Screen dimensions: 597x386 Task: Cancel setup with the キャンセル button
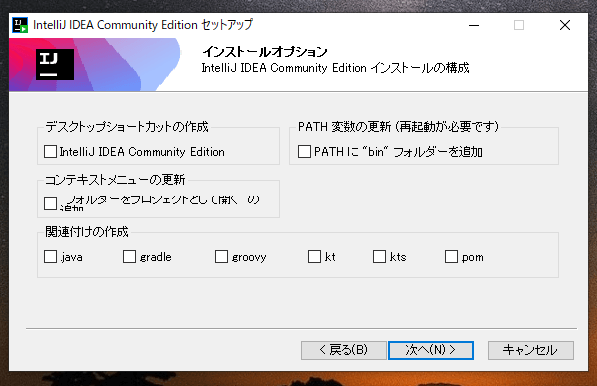pyautogui.click(x=531, y=350)
